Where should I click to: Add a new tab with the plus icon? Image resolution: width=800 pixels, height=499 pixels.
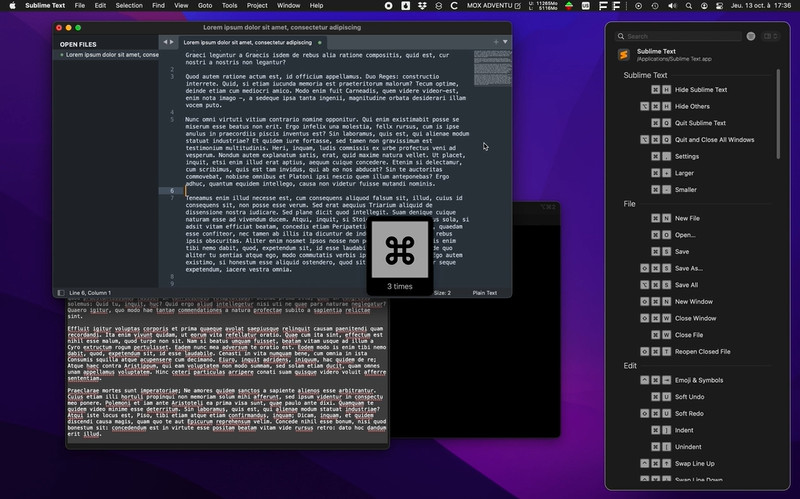click(x=495, y=42)
